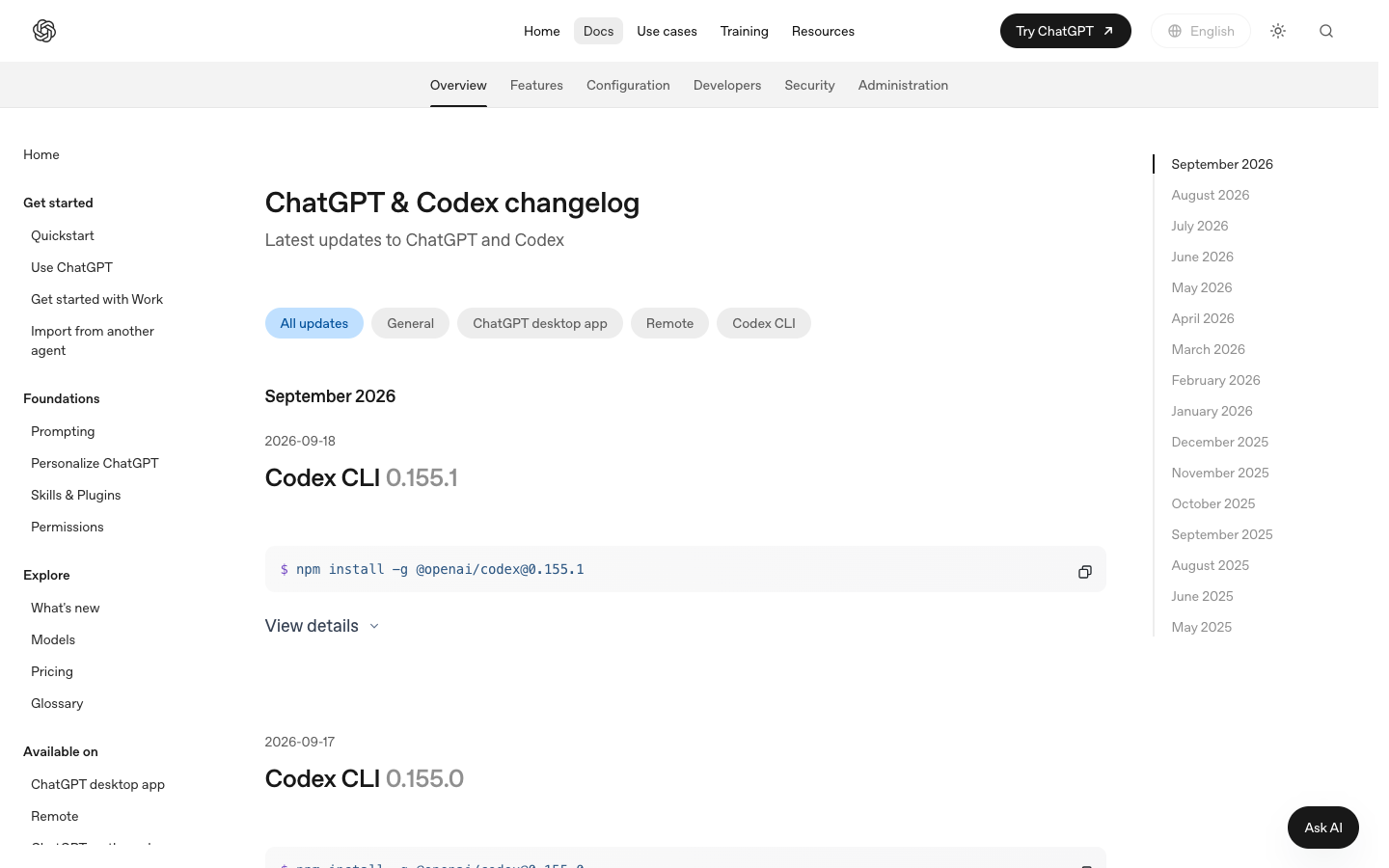Switch to the Overview tab
The image size is (1389, 868).
click(458, 85)
